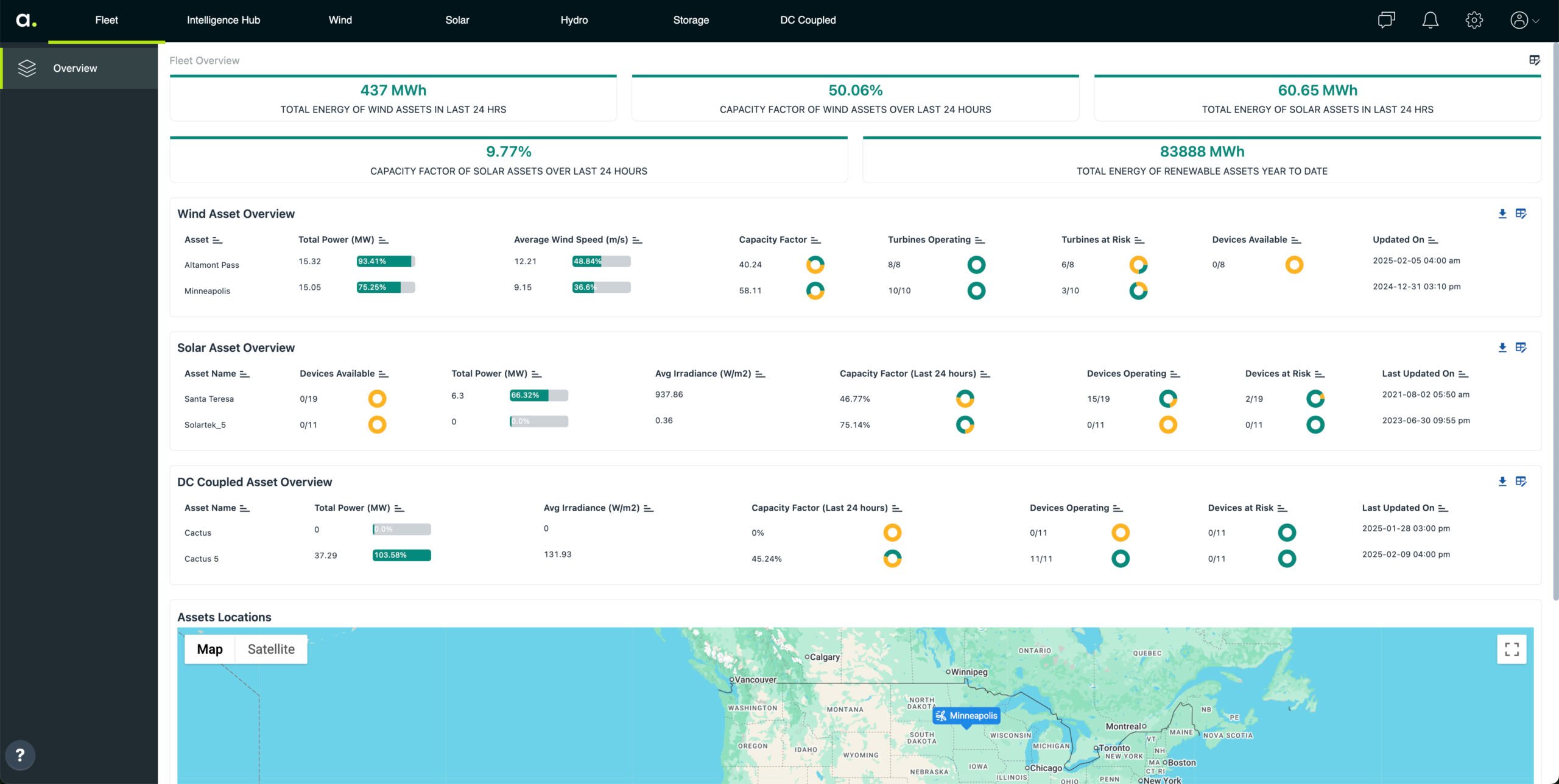Switch to the Intelligence Hub tab
This screenshot has height=784, width=1559.
pyautogui.click(x=223, y=20)
